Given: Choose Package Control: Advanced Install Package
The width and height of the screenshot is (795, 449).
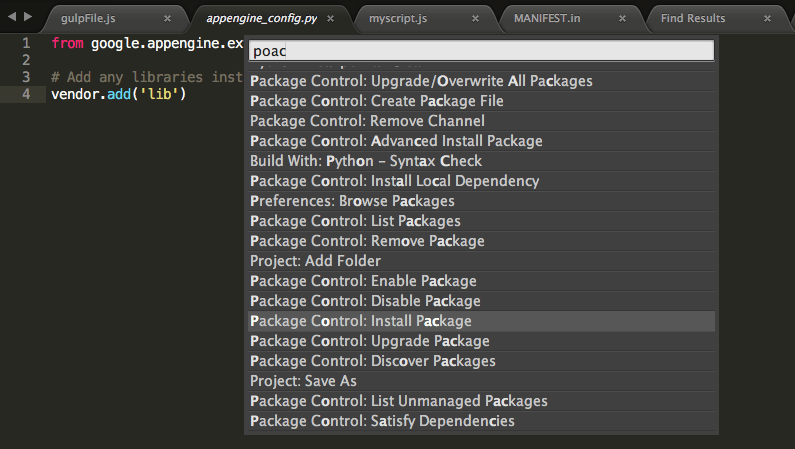Looking at the screenshot, I should click(481, 141).
